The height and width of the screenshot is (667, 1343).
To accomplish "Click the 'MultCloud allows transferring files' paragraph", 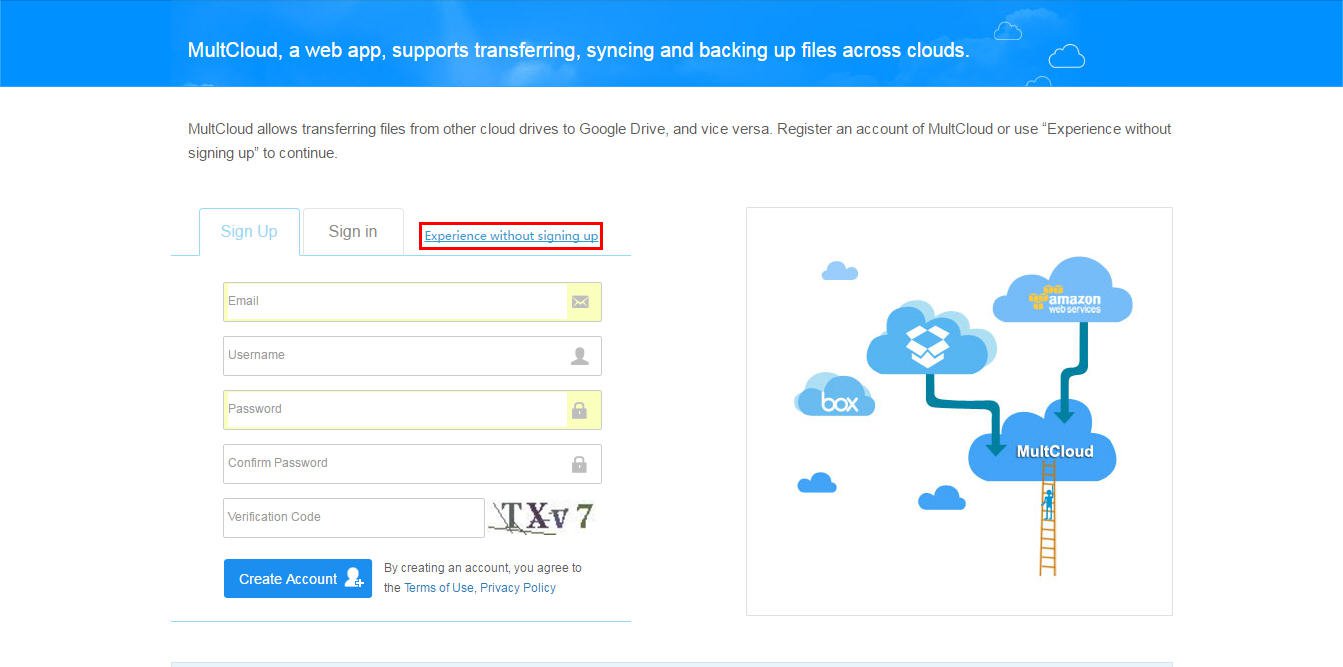I will click(x=679, y=141).
